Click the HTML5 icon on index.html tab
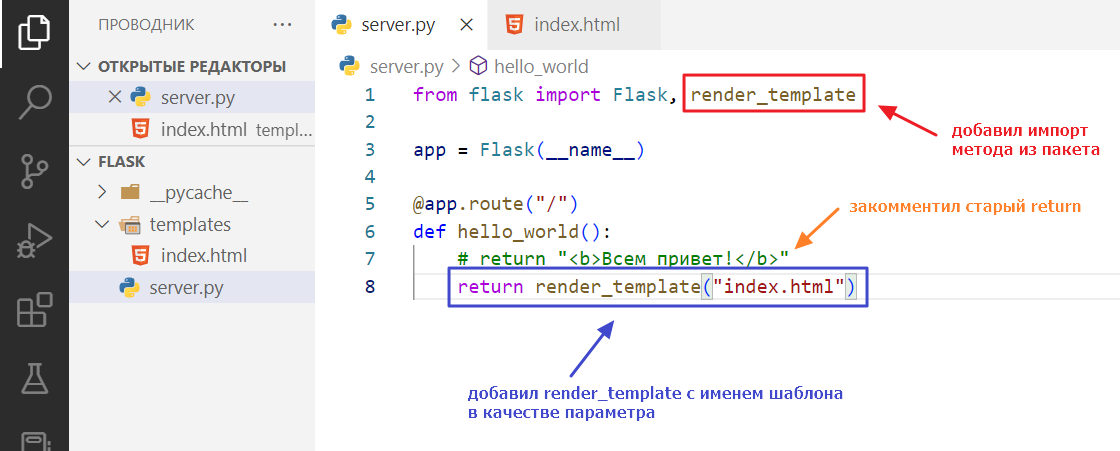Viewport: 1120px width, 451px height. 513,25
